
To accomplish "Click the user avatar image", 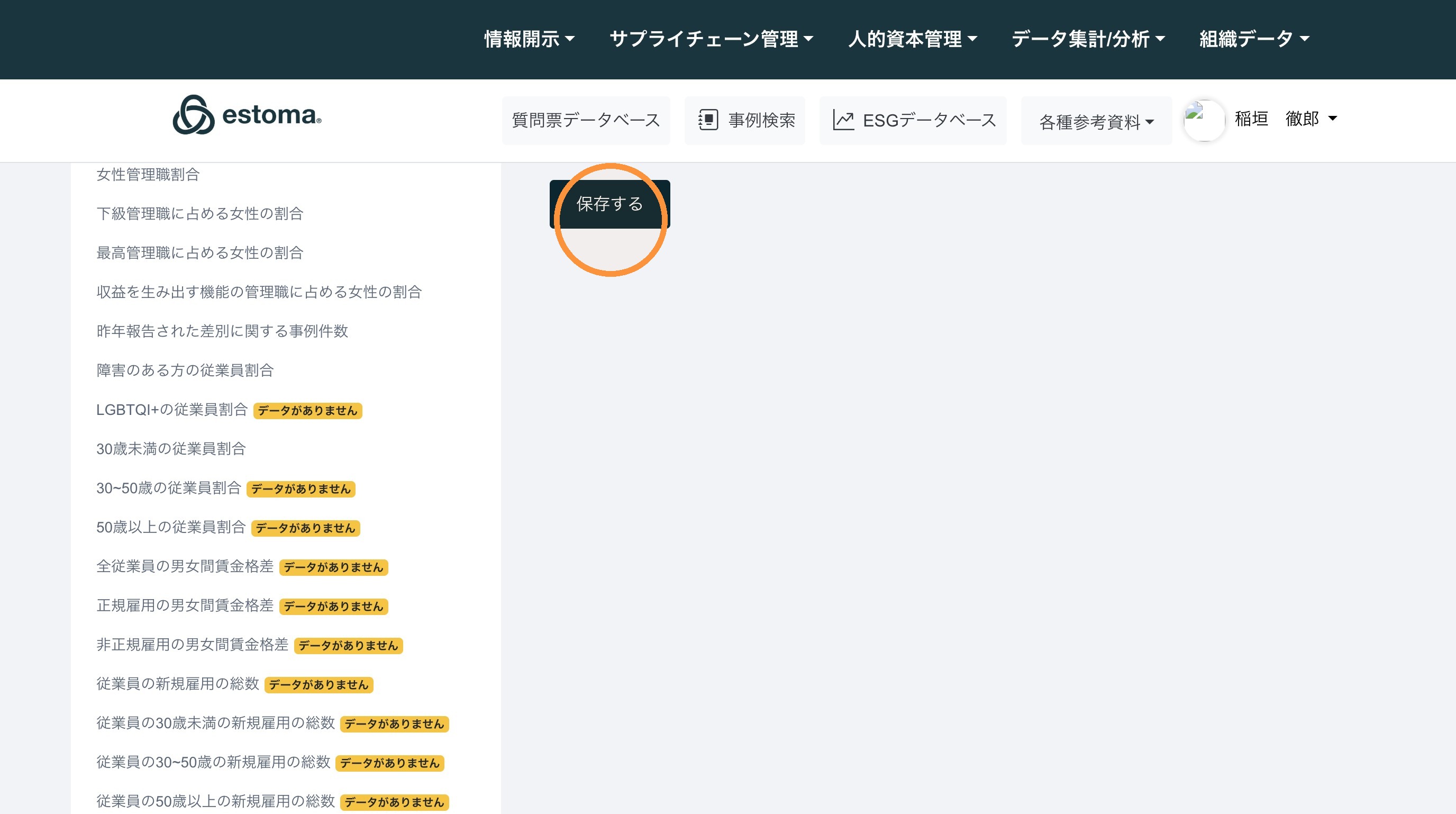I will 1204,120.
